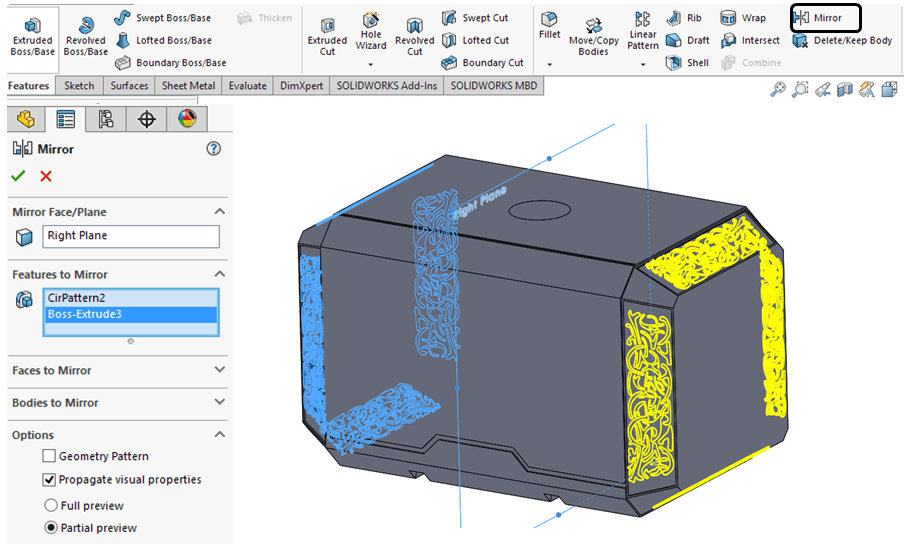
Task: Select the Revolved Cut tool
Action: coord(414,36)
